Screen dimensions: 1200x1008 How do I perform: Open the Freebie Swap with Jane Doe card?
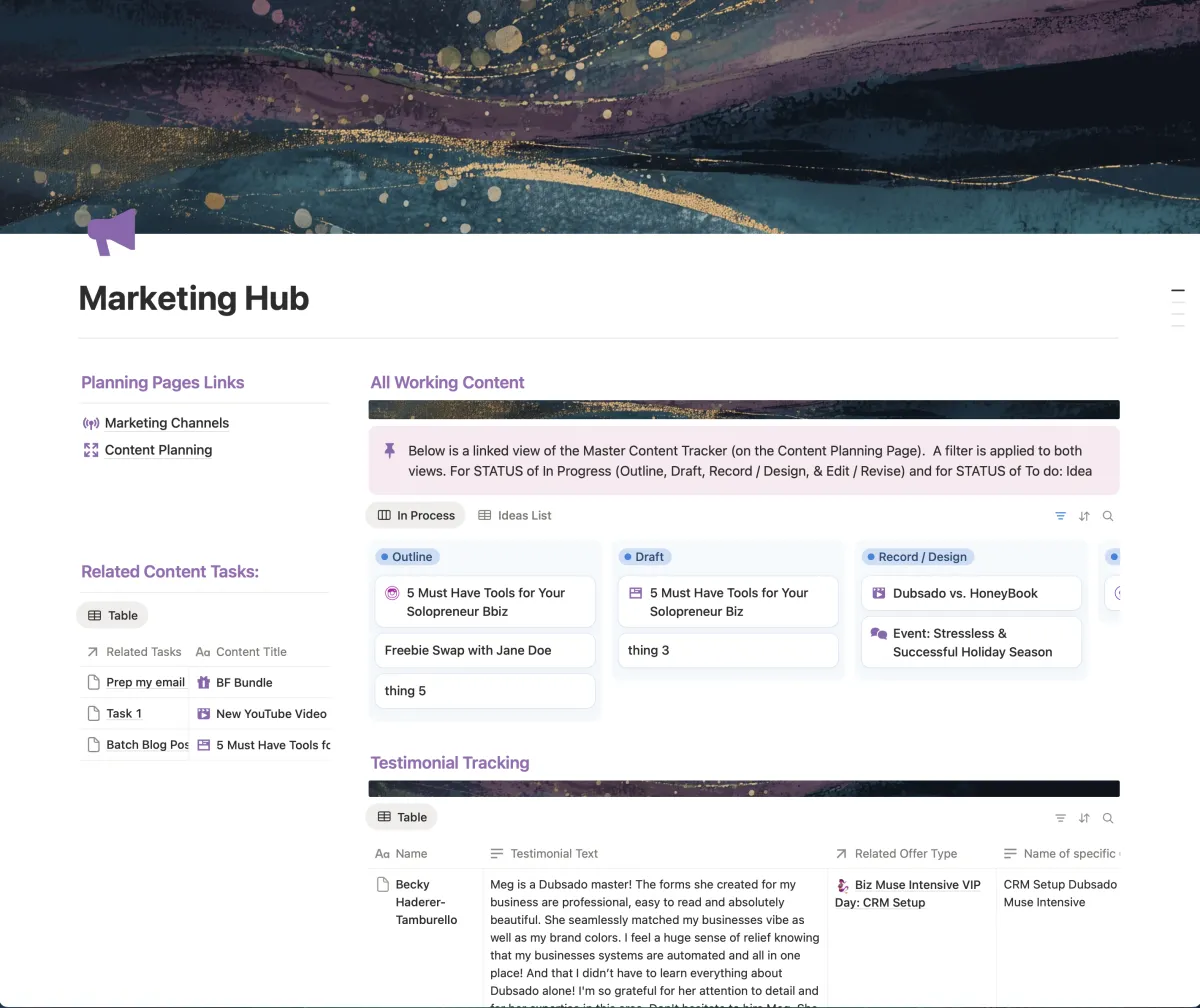(485, 650)
